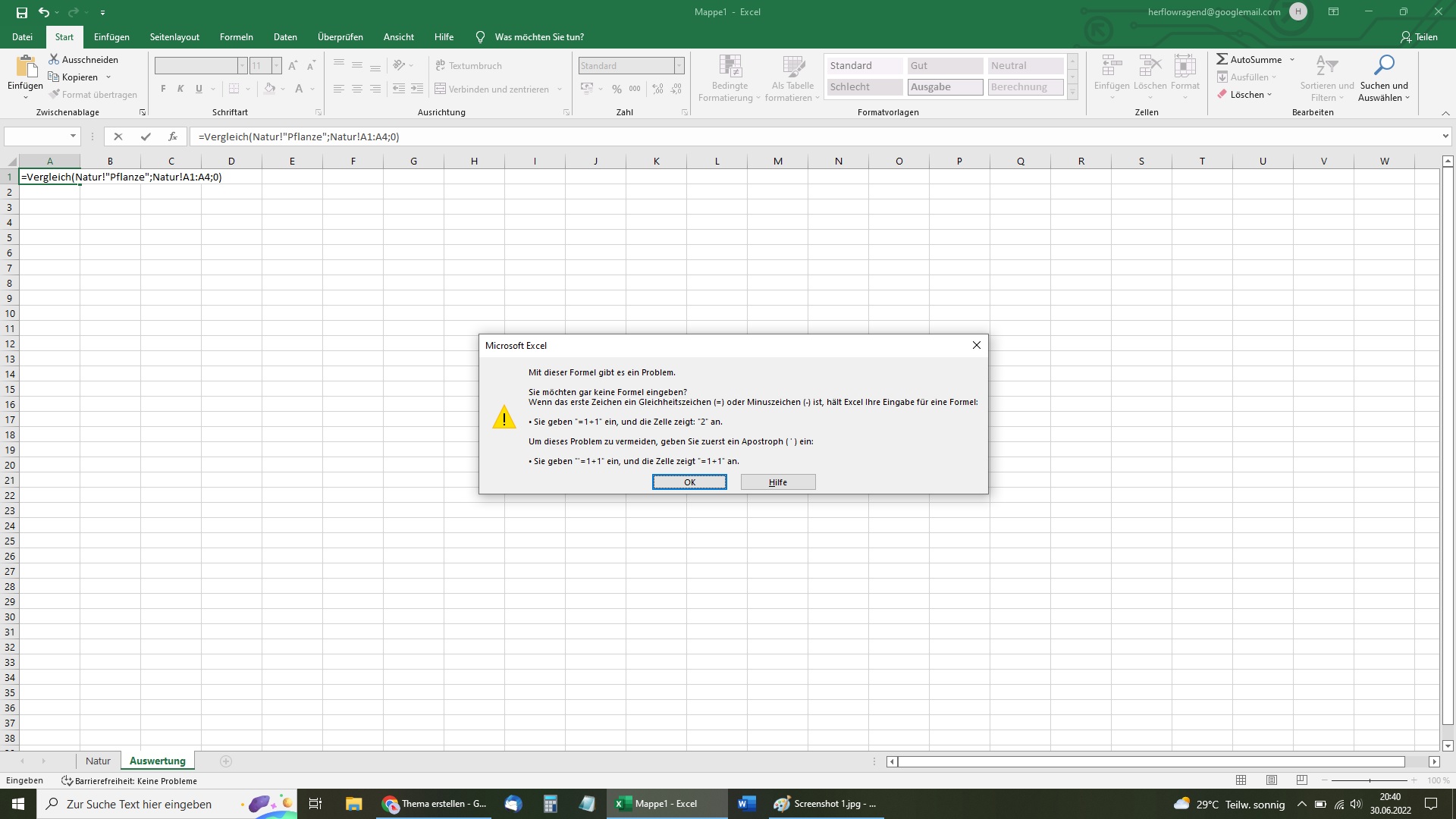Switch to the Natur sheet tab
Screen dimensions: 1456x819
(x=98, y=761)
